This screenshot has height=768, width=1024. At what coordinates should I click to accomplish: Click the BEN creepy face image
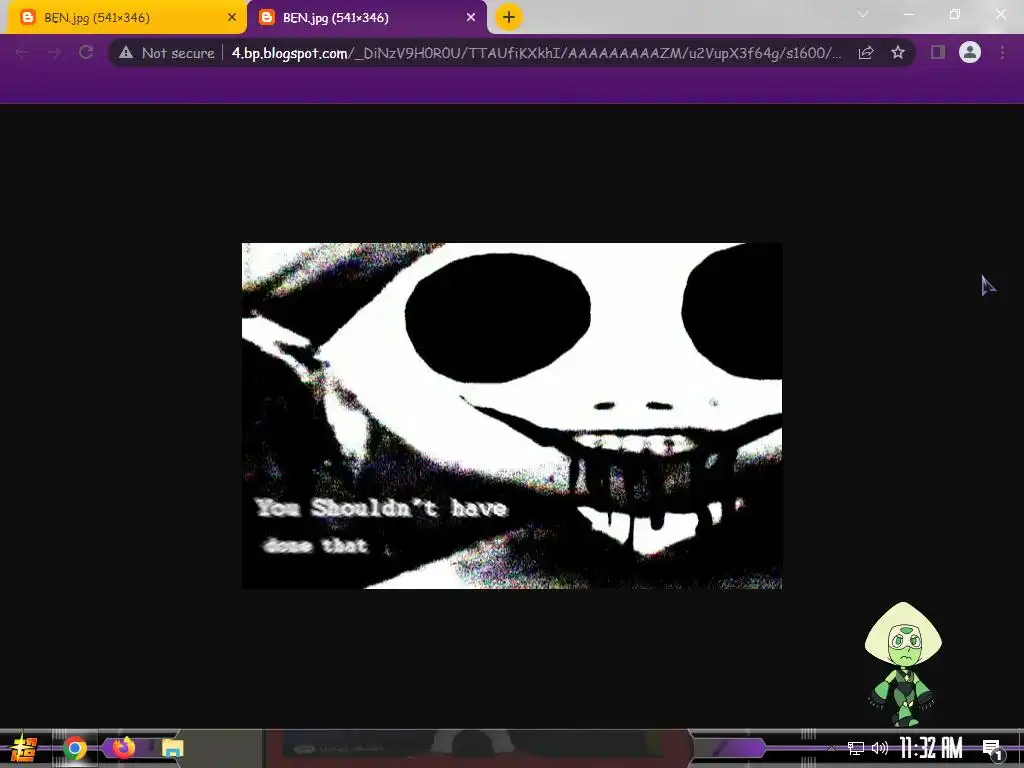(512, 416)
